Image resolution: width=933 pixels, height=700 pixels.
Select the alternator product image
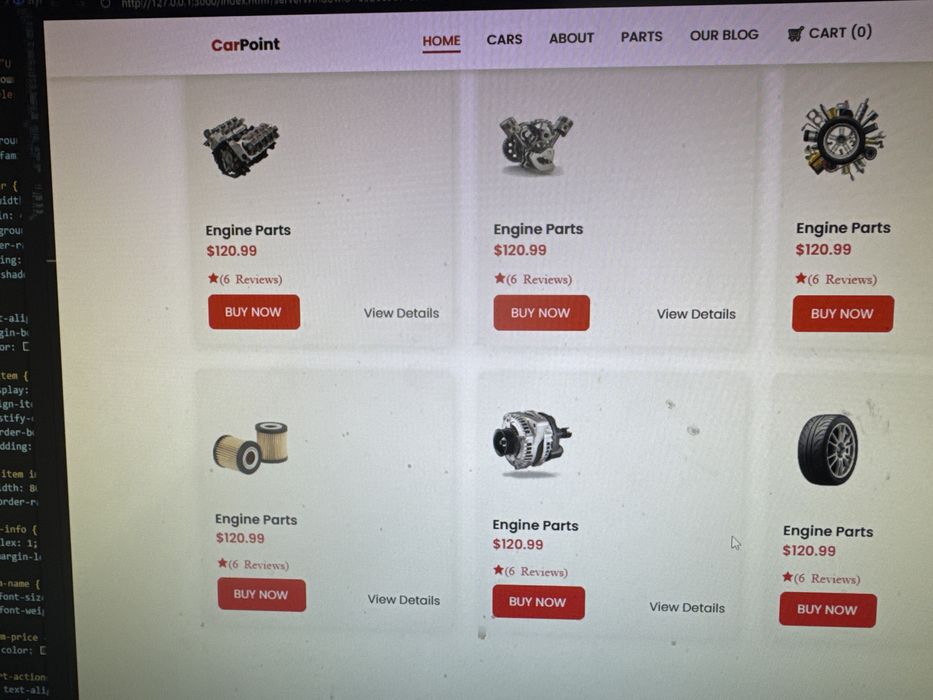531,443
